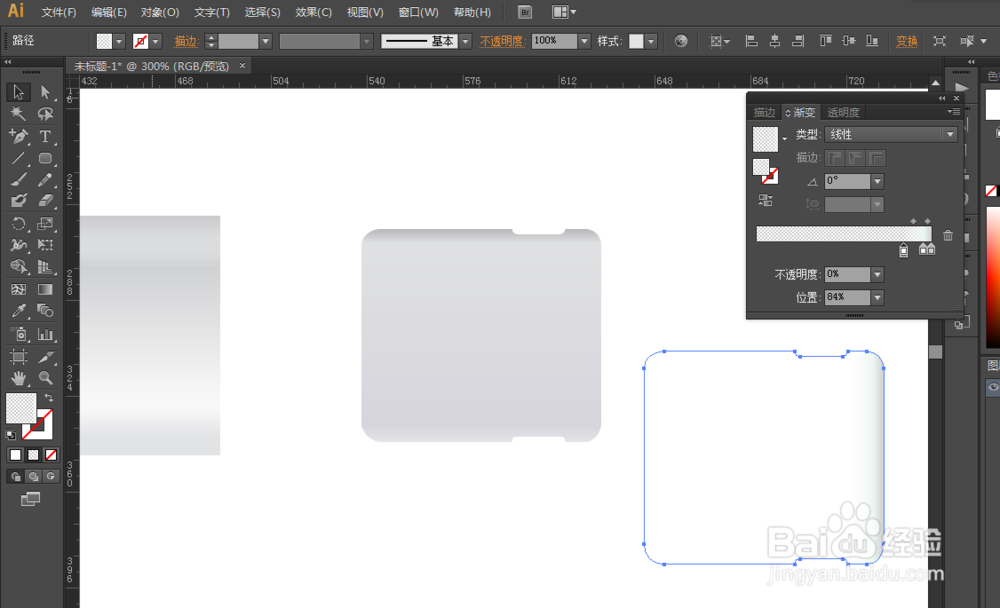Switch toolbox to Gradient fill mode
The width and height of the screenshot is (1000, 608).
pyautogui.click(x=33, y=455)
